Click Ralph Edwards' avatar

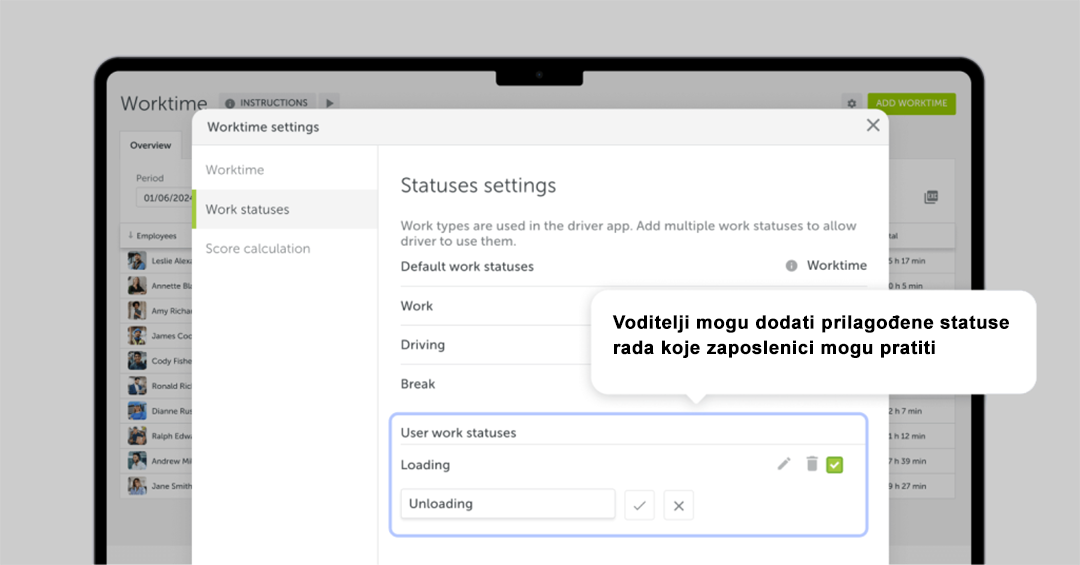point(137,435)
